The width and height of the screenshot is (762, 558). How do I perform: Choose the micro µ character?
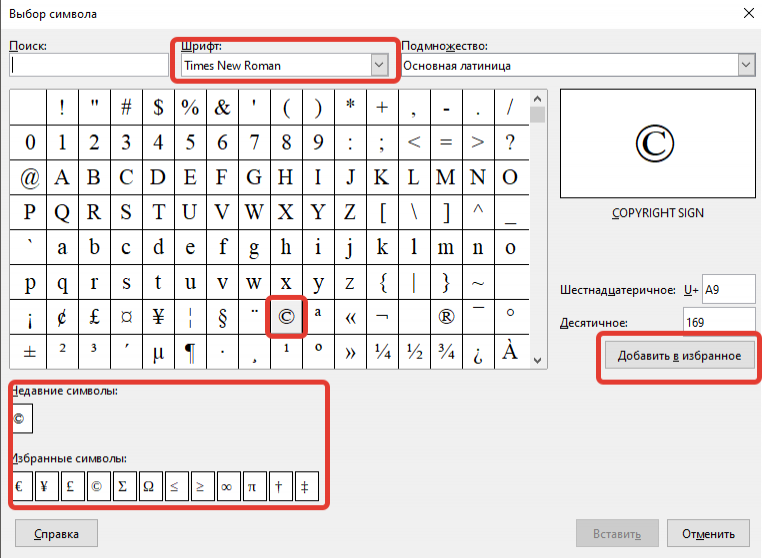click(158, 352)
